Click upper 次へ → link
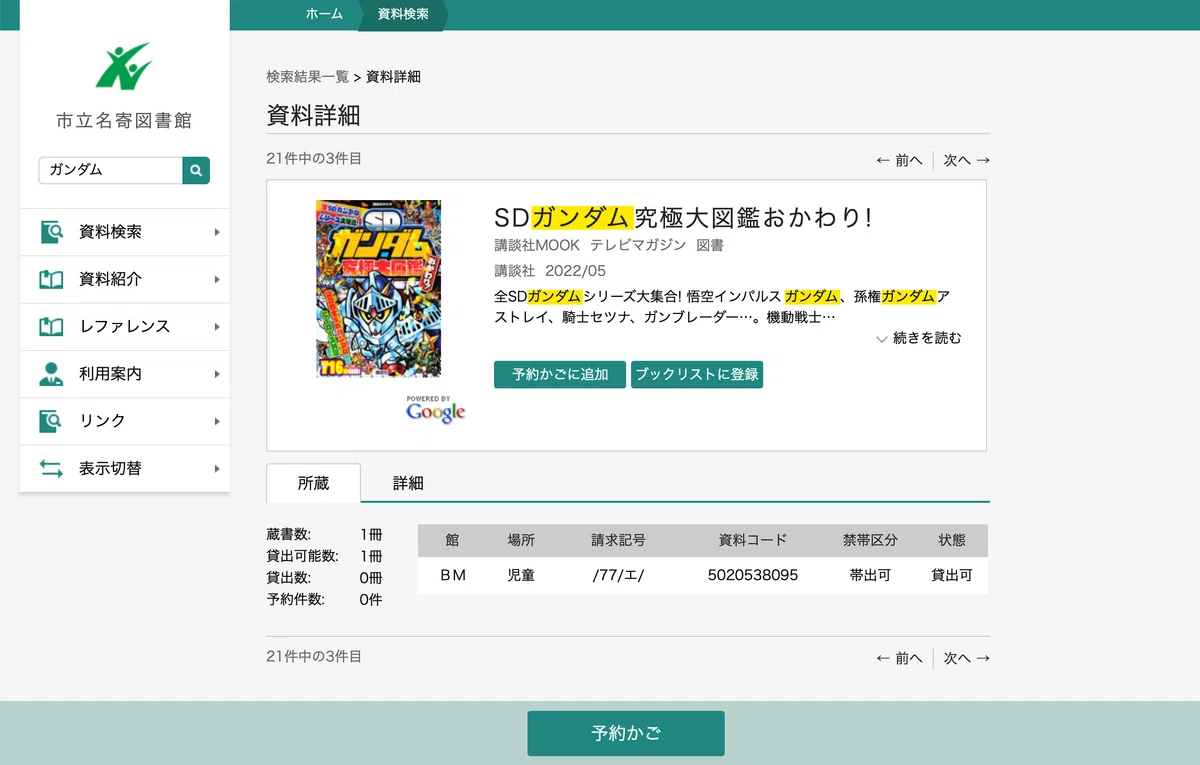Image resolution: width=1200 pixels, height=765 pixels. tap(967, 160)
